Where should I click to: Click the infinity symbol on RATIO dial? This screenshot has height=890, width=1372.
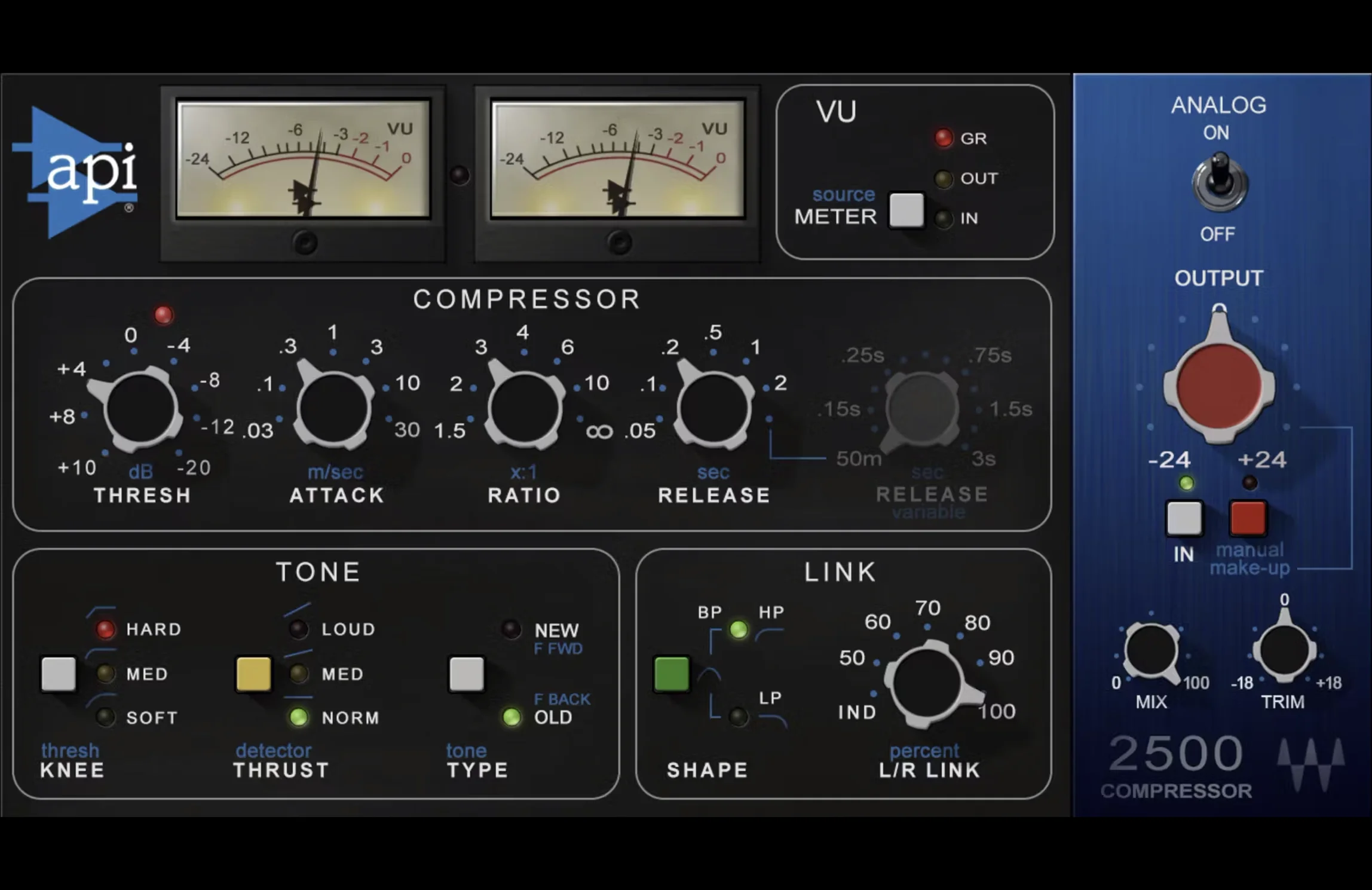pos(599,432)
